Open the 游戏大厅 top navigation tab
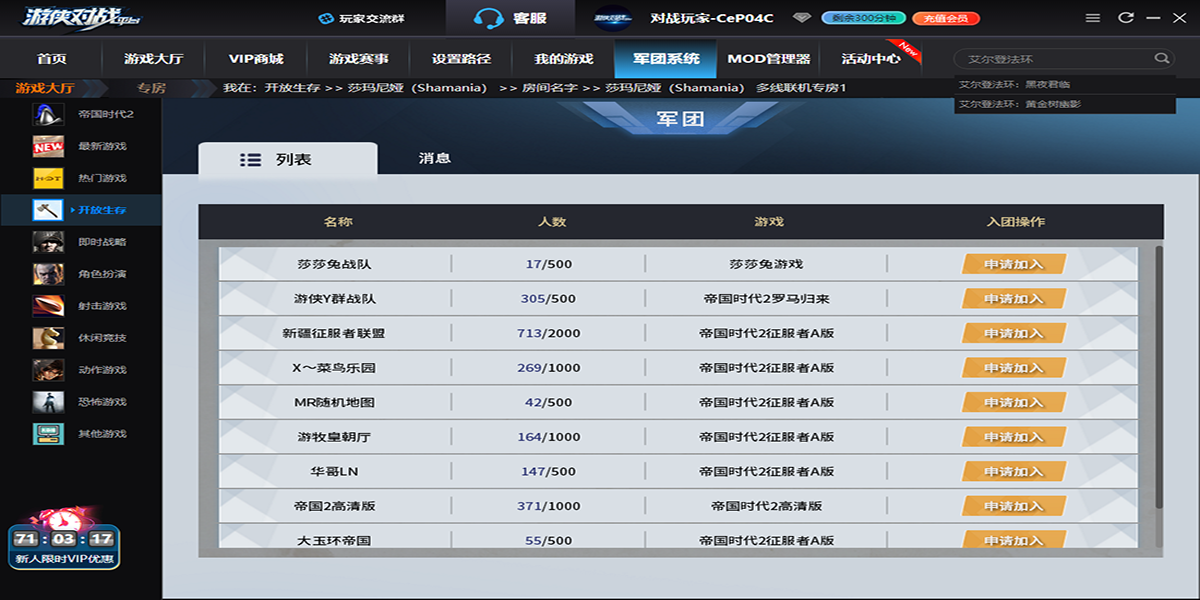The image size is (1200, 600). click(152, 59)
